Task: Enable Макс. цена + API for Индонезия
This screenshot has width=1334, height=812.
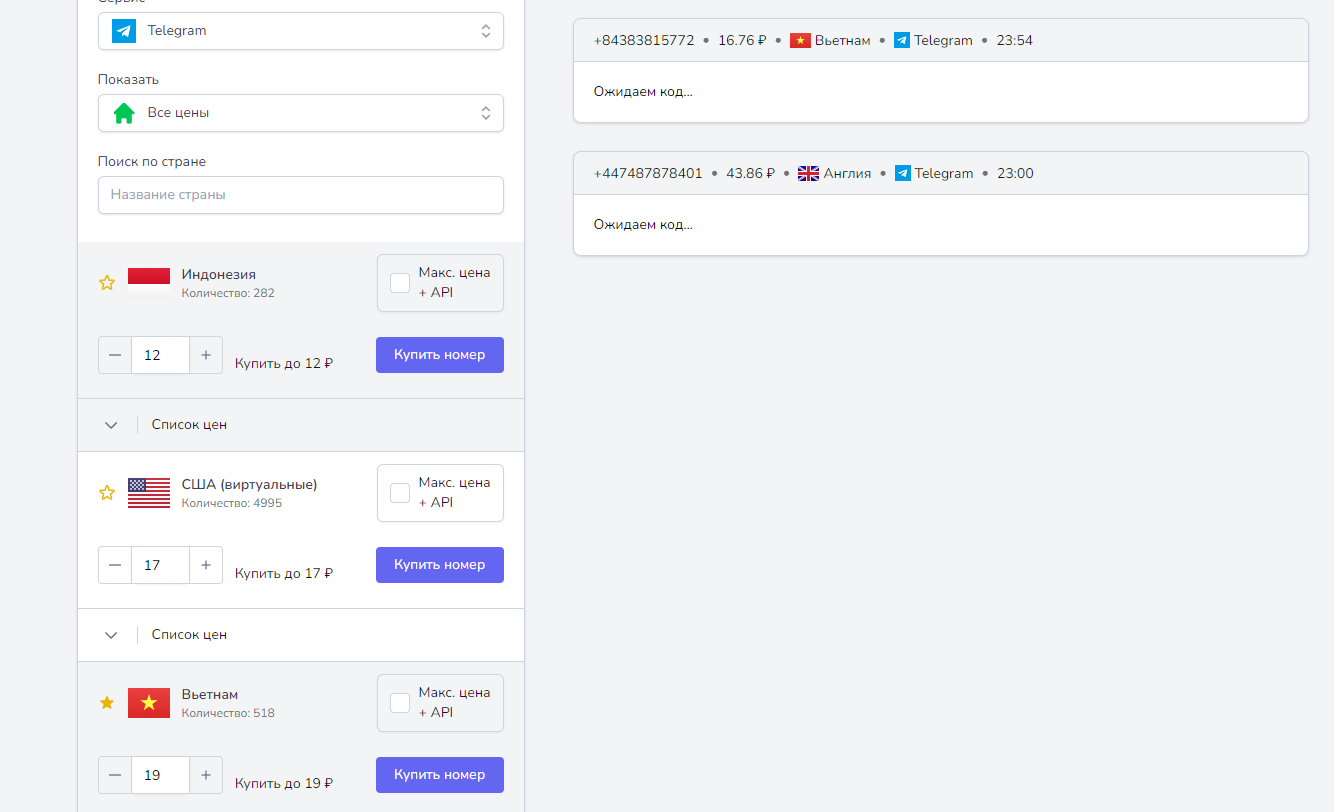Action: [x=400, y=283]
